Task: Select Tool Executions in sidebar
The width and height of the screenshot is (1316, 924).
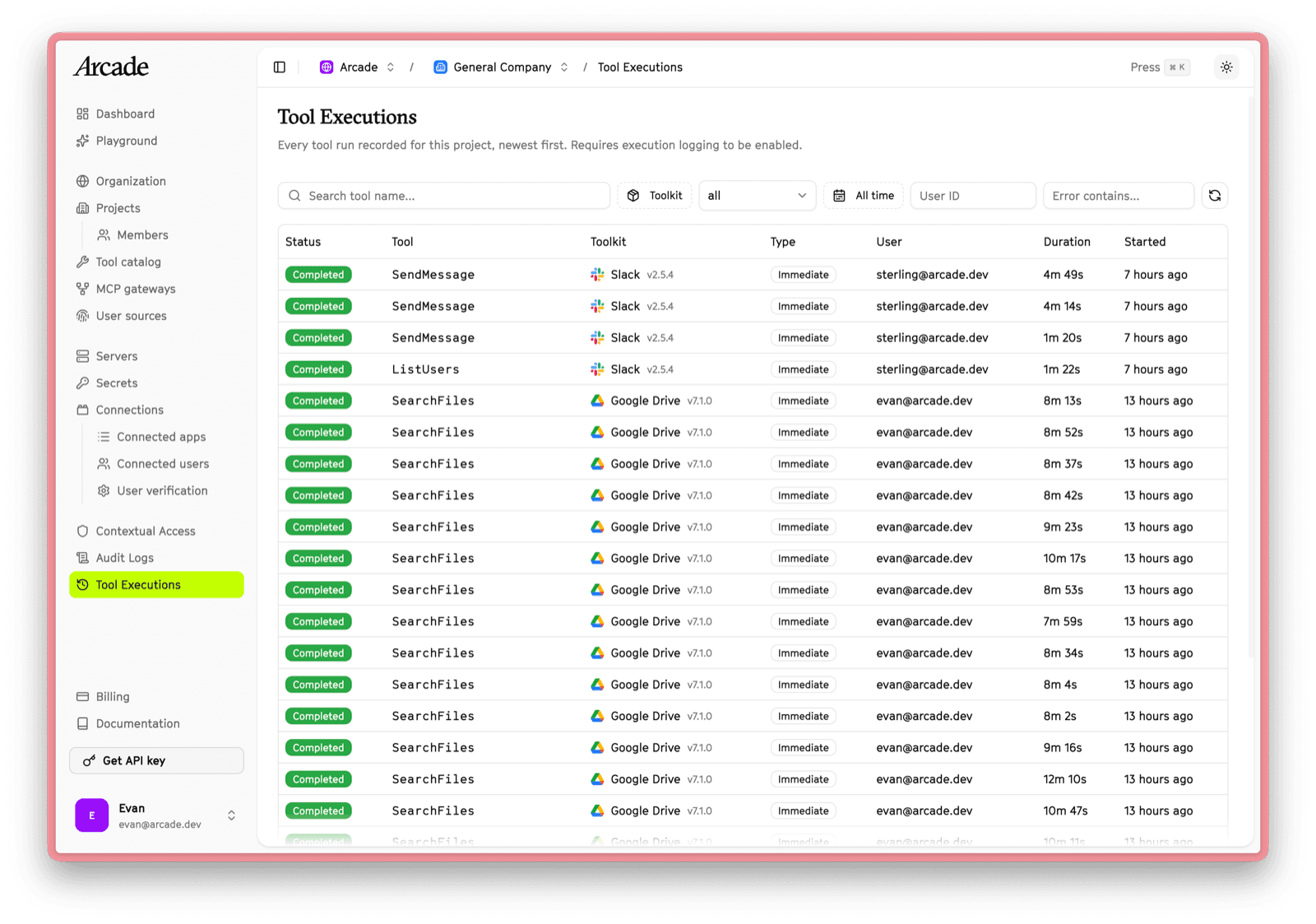Action: (x=156, y=585)
